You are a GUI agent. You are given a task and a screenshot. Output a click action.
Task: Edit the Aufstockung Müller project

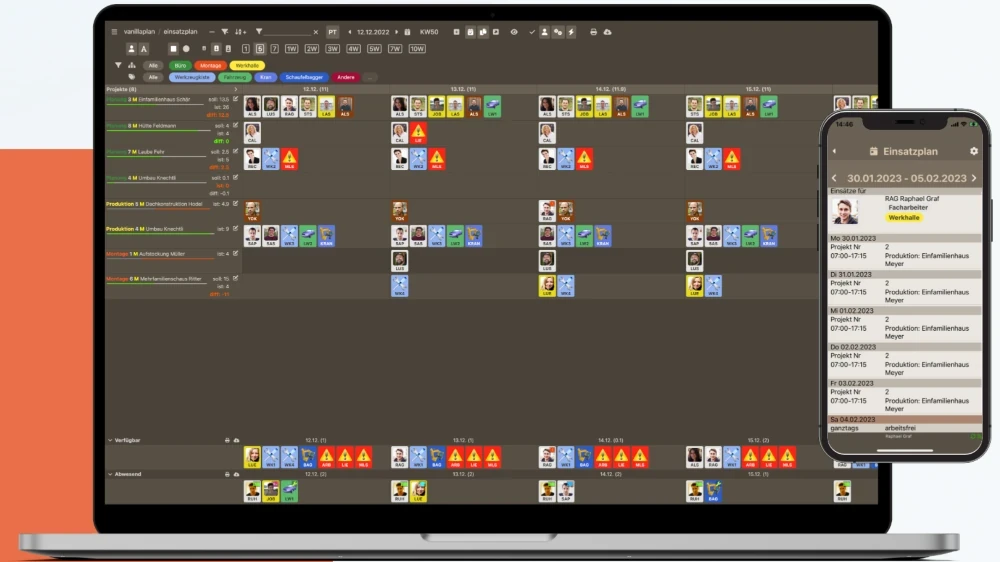pyautogui.click(x=235, y=254)
